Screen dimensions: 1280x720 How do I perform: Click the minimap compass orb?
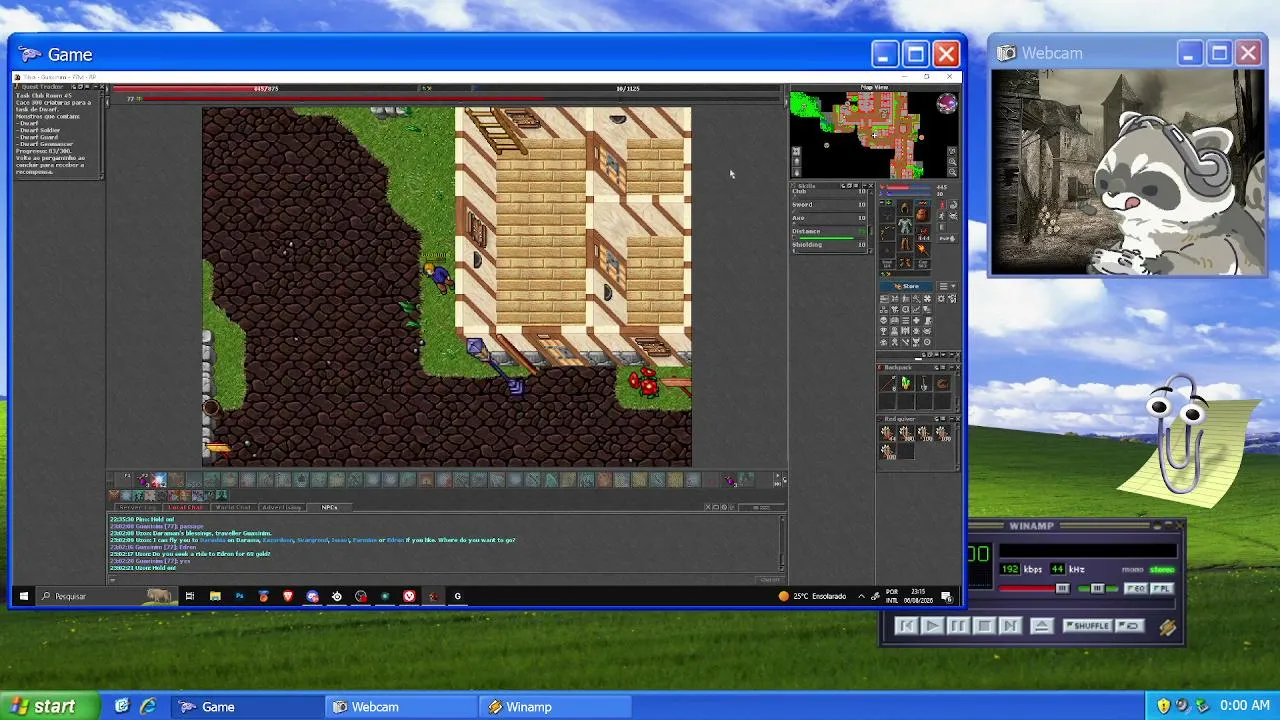tap(947, 103)
